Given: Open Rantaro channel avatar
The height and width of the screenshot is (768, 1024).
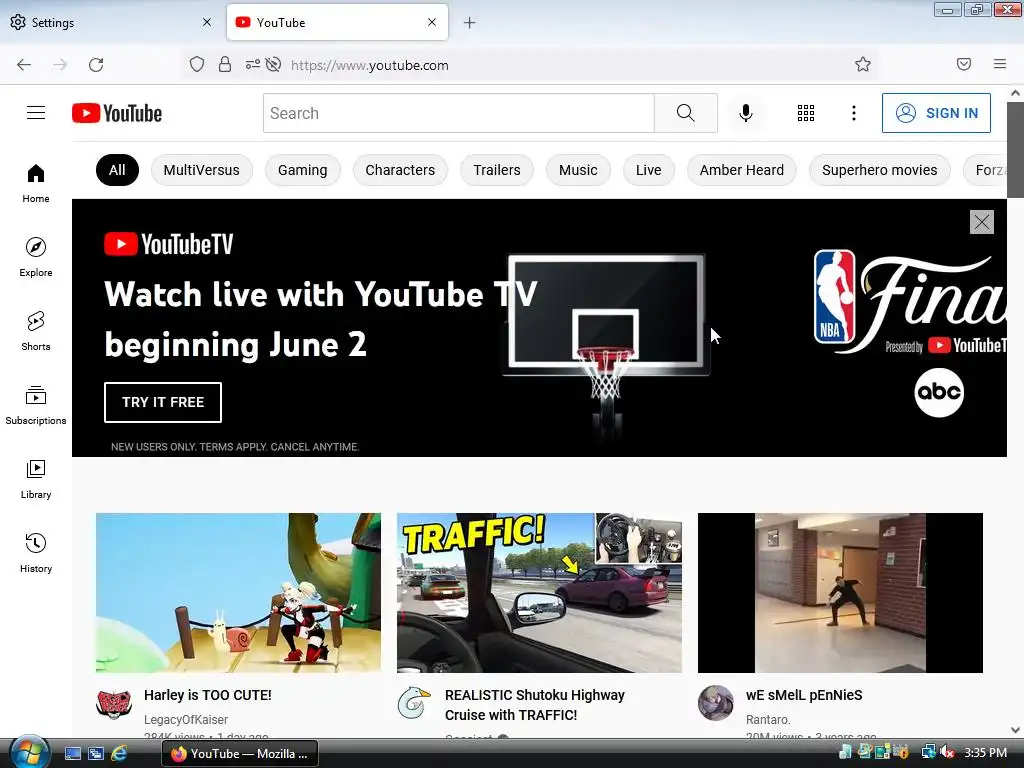Looking at the screenshot, I should pos(716,703).
